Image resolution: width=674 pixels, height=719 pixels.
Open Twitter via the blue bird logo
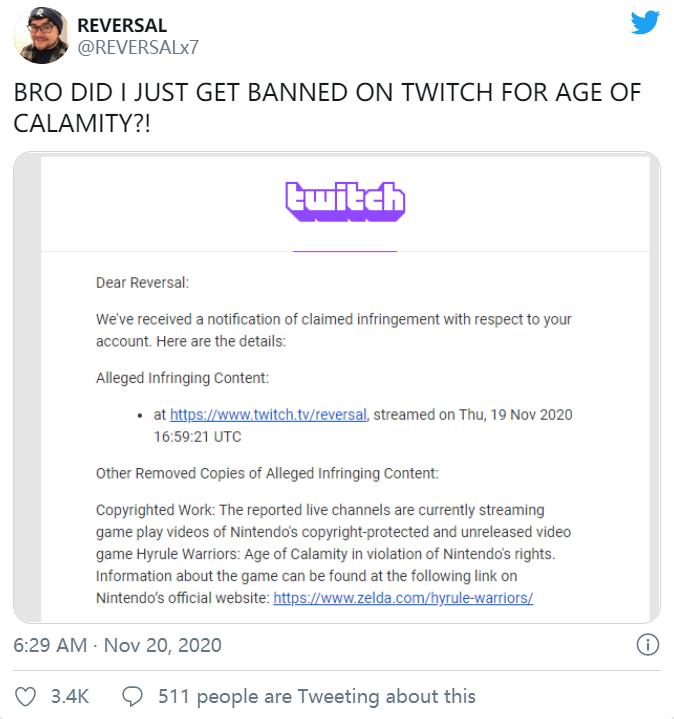pos(645,23)
